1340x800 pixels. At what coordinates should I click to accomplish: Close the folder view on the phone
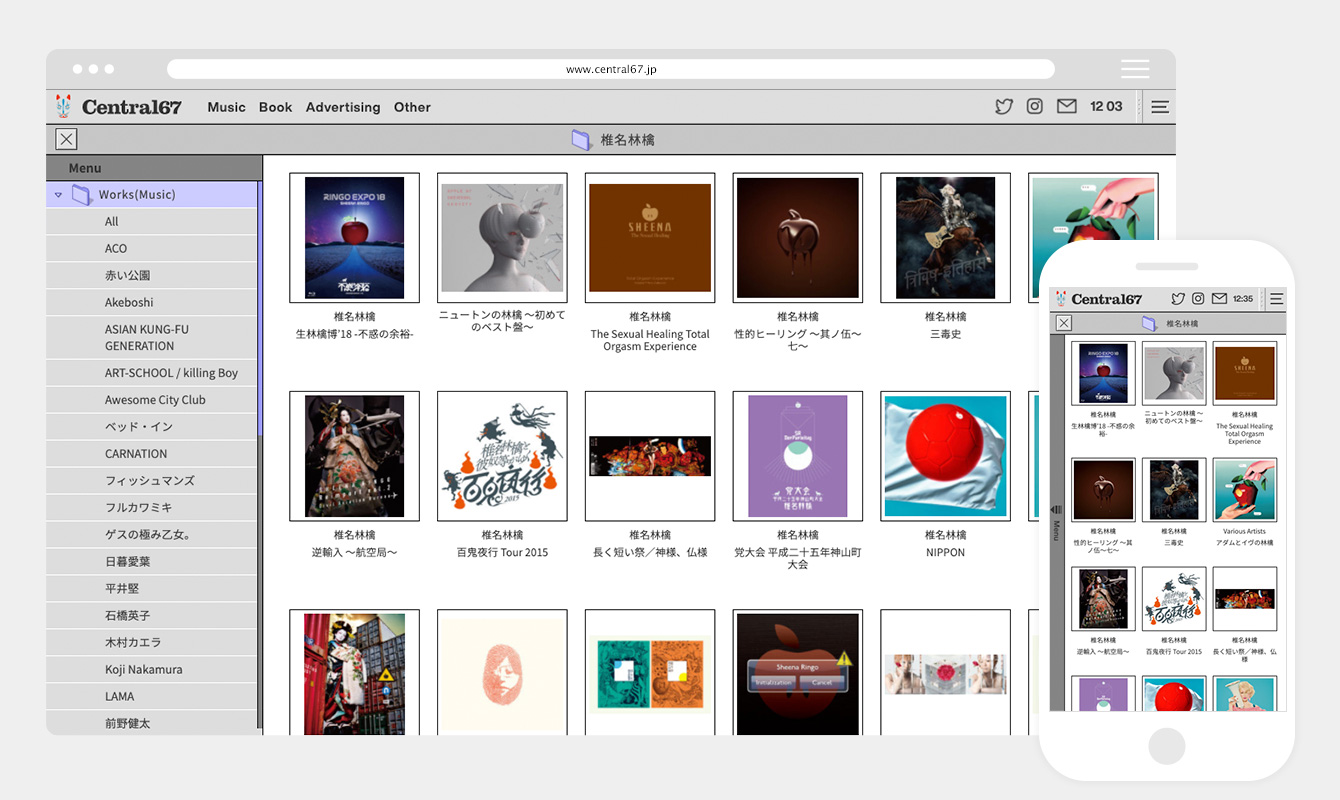[1064, 323]
